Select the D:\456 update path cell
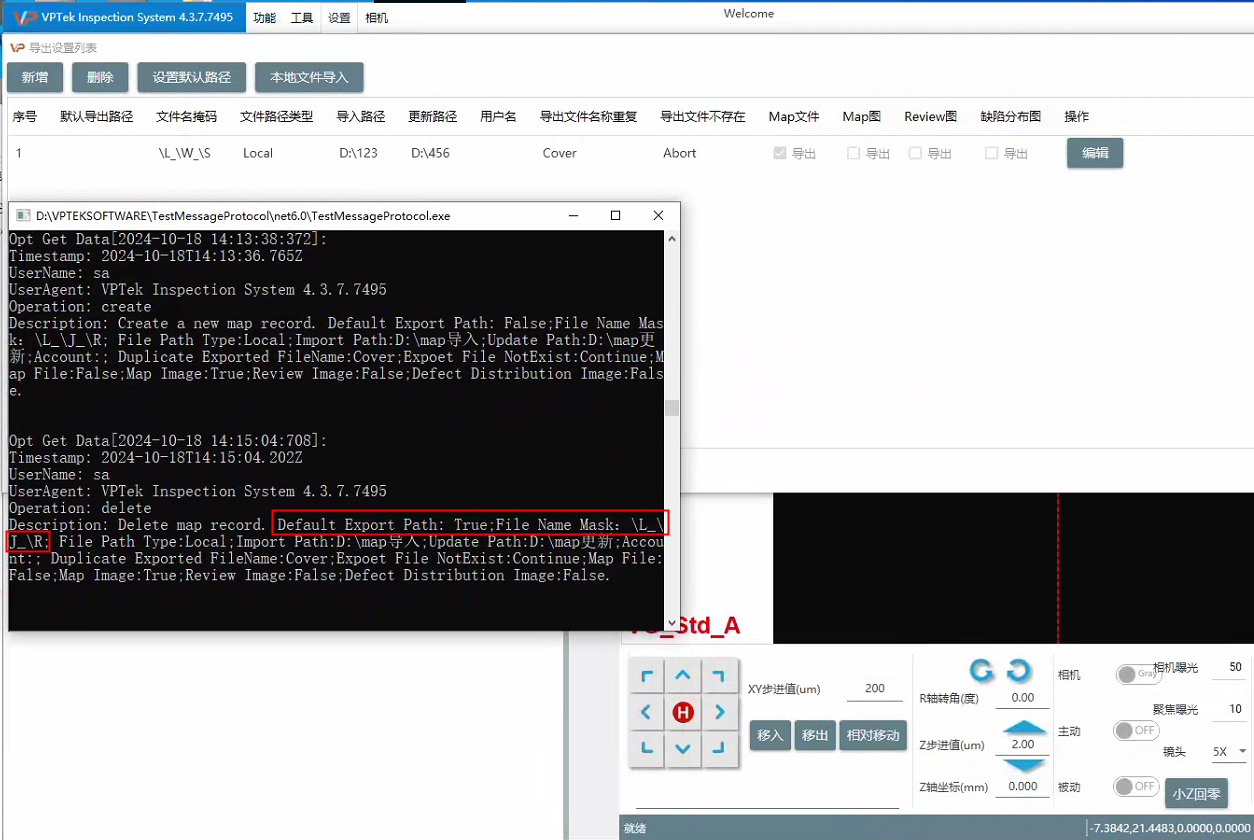 (430, 153)
